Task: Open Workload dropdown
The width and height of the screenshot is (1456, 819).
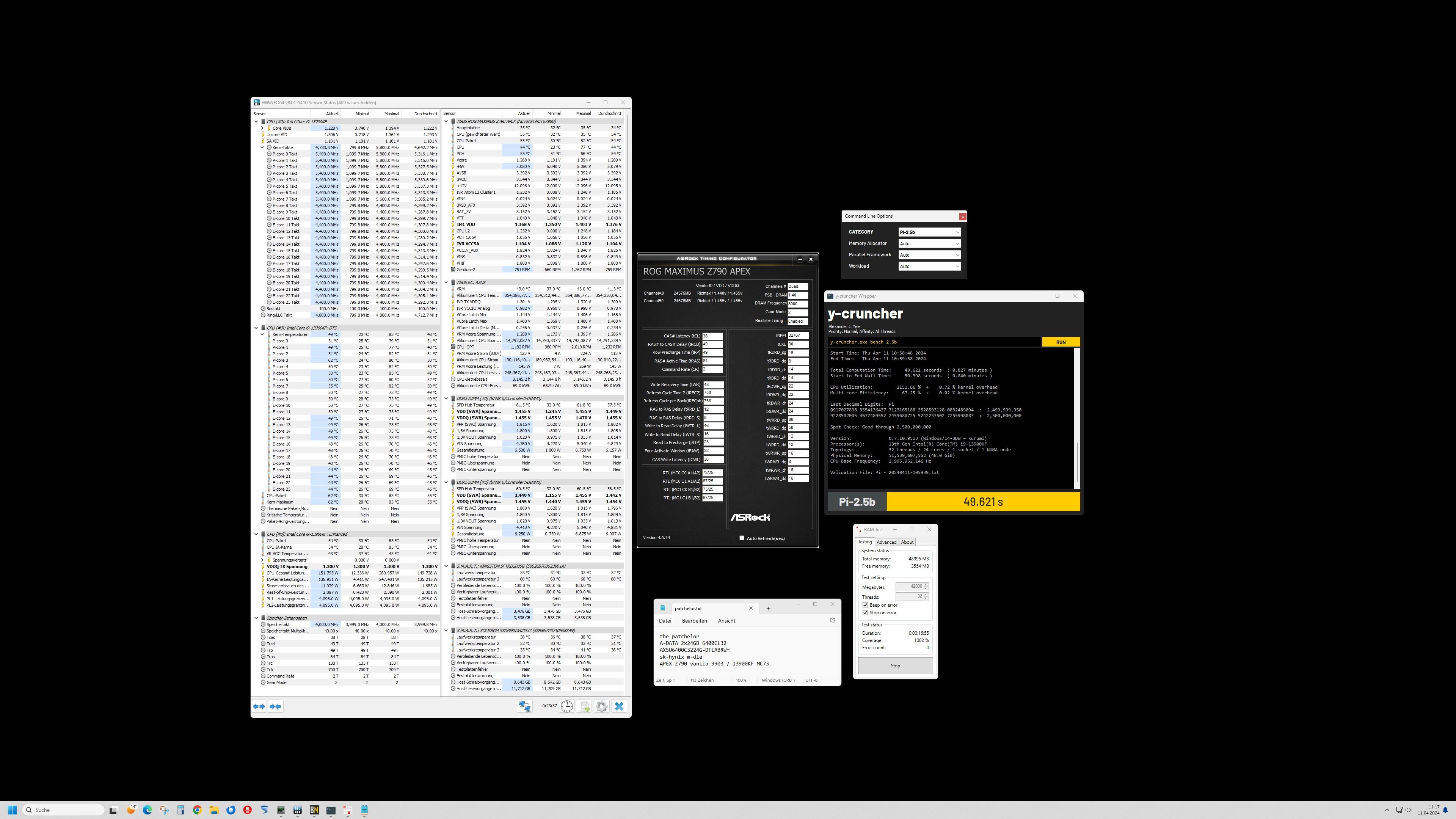Action: point(929,266)
